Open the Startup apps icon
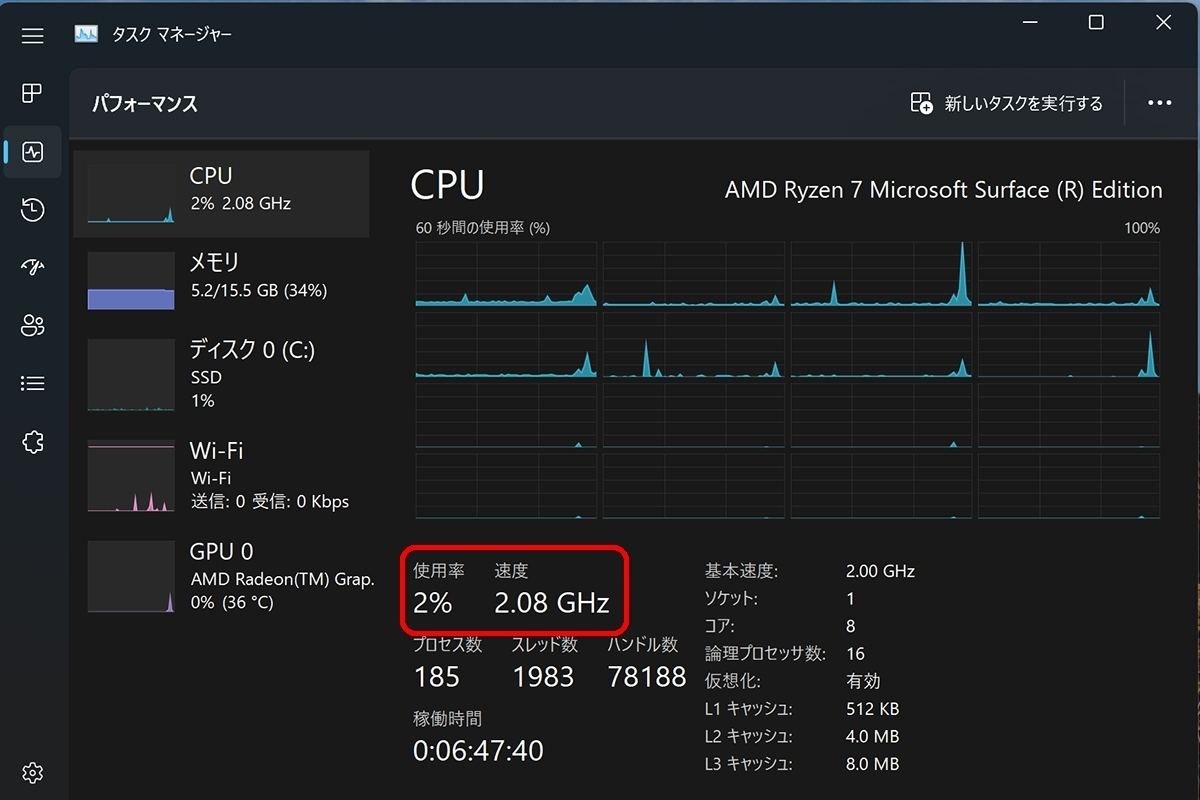 [33, 267]
